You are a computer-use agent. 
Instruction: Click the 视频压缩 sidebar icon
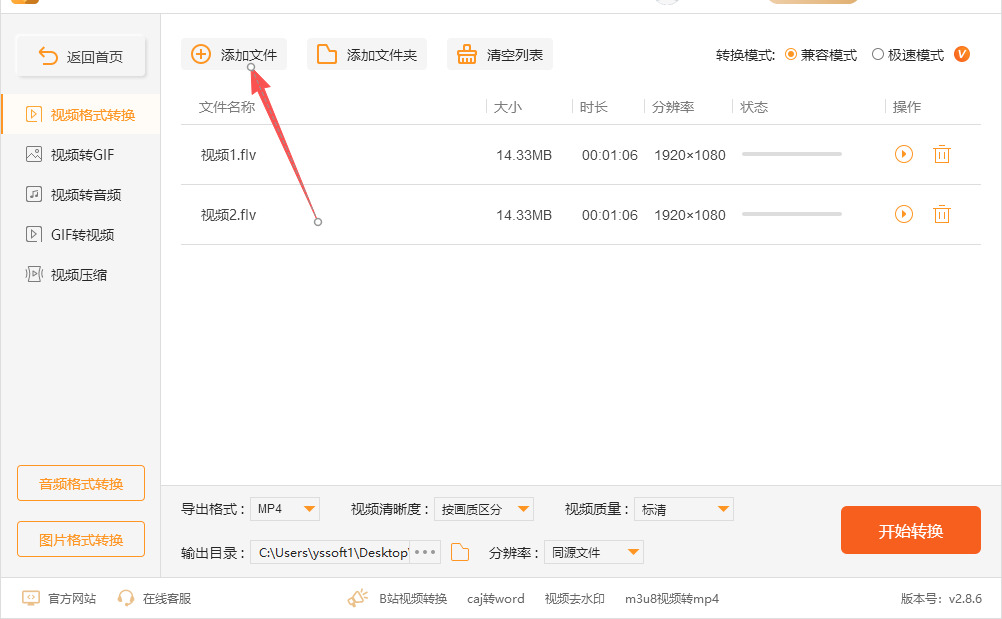click(33, 274)
